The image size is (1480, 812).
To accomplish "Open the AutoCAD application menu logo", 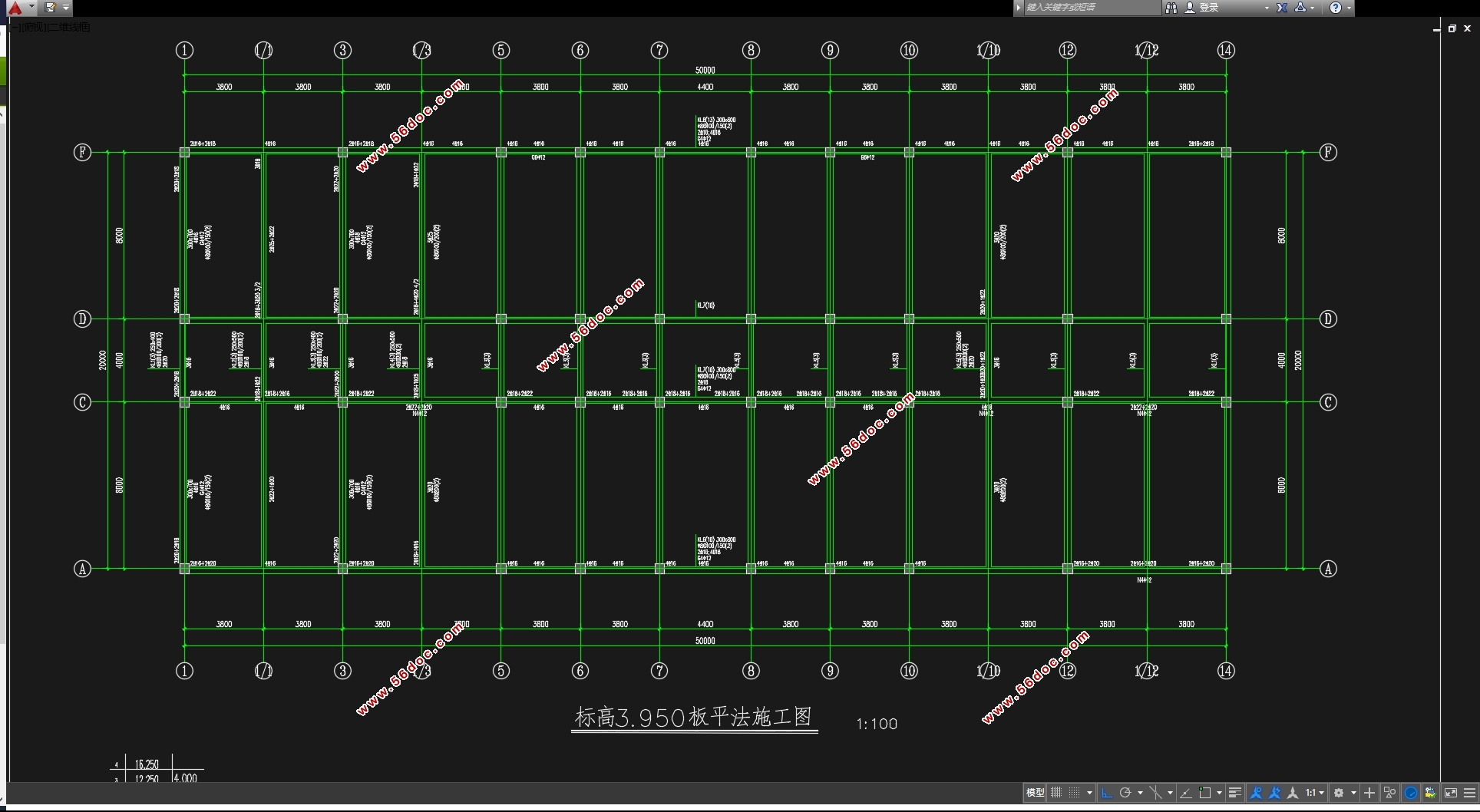I will click(x=15, y=8).
